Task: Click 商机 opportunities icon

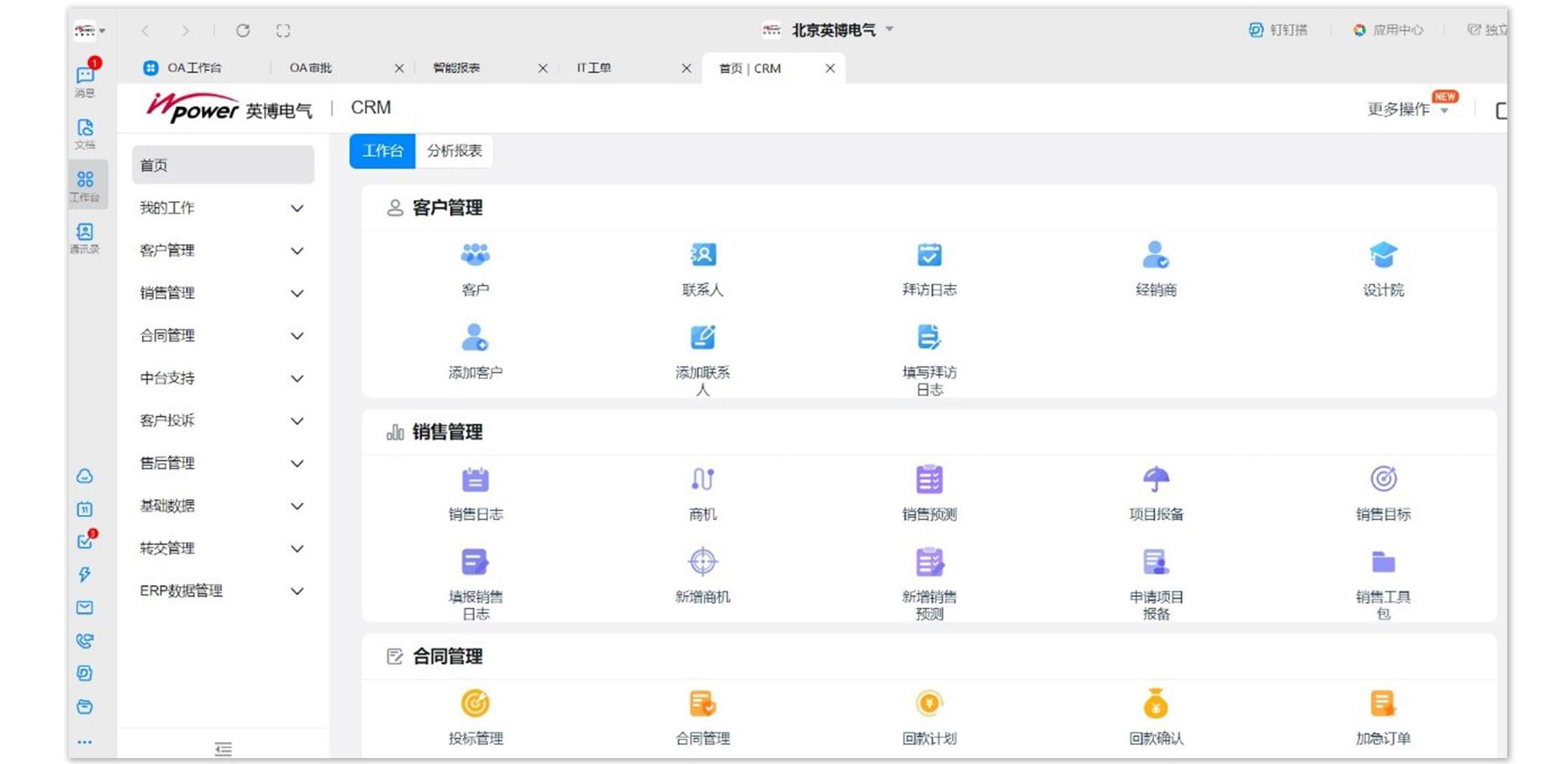Action: (702, 493)
